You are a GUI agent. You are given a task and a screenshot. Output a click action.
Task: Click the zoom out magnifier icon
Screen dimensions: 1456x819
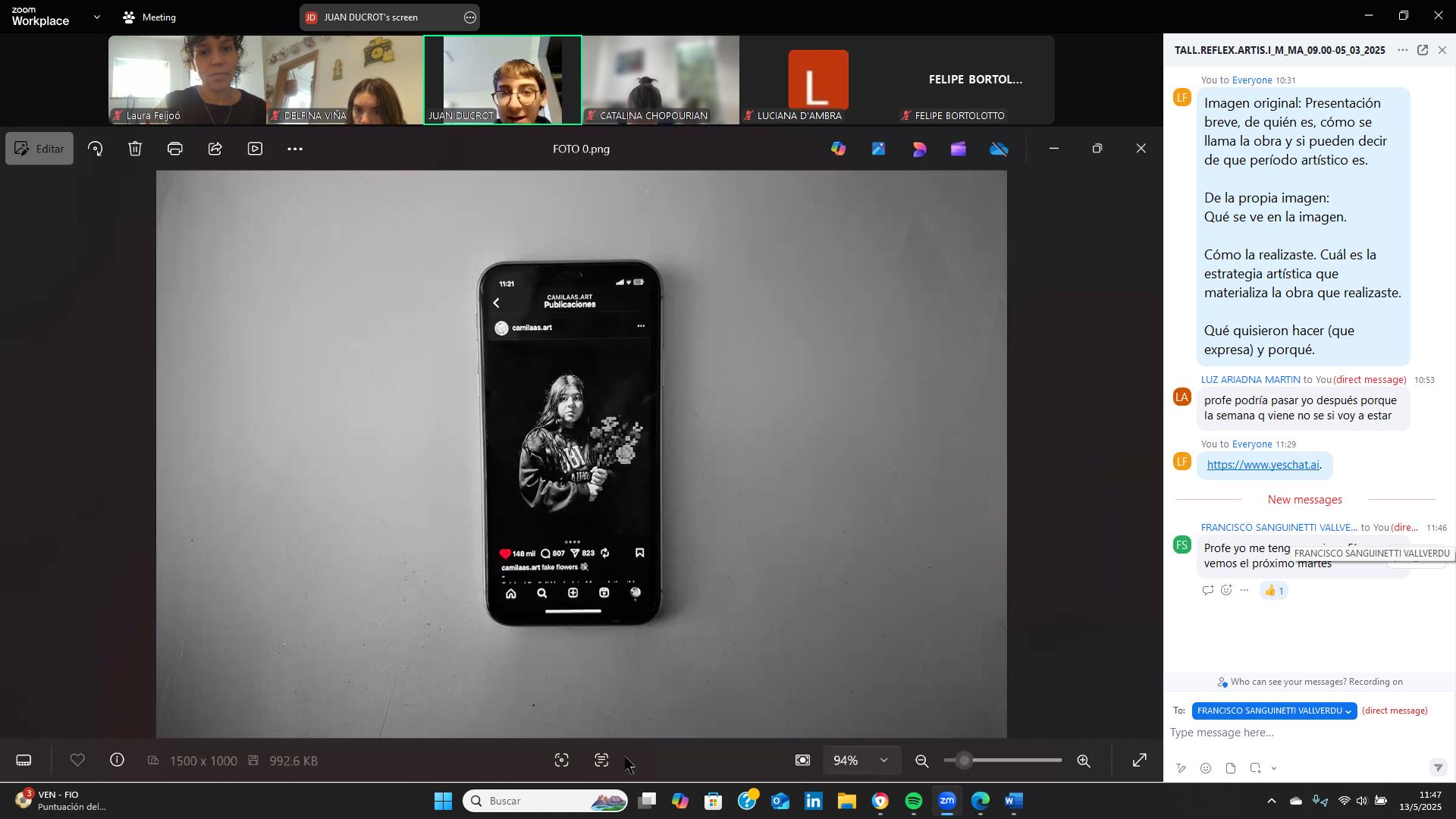point(922,761)
